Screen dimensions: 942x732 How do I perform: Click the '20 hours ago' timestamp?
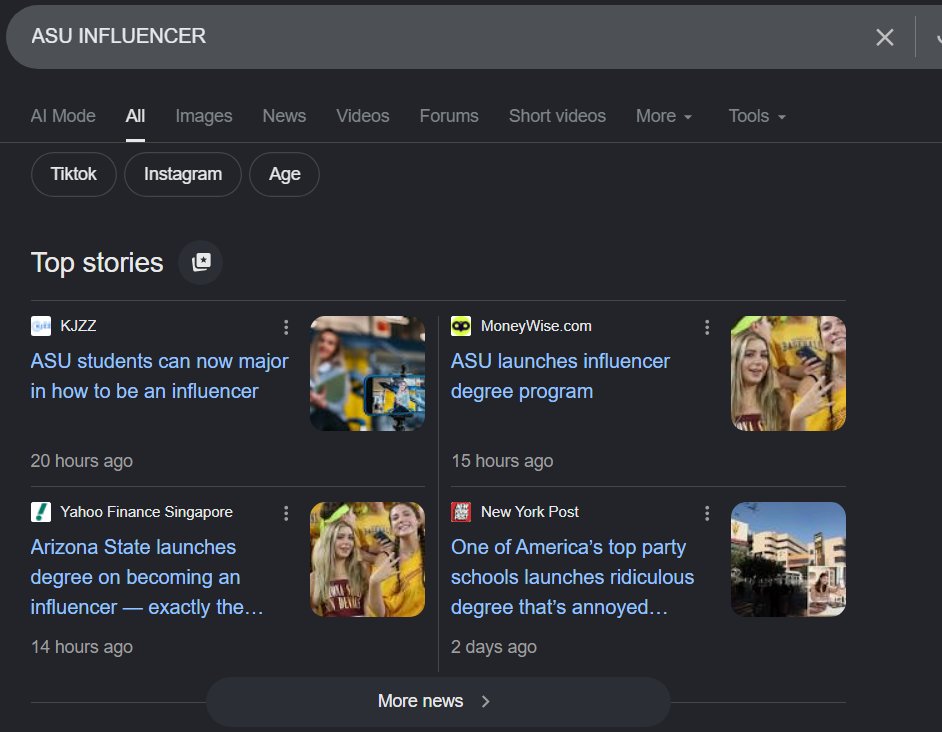(x=82, y=461)
